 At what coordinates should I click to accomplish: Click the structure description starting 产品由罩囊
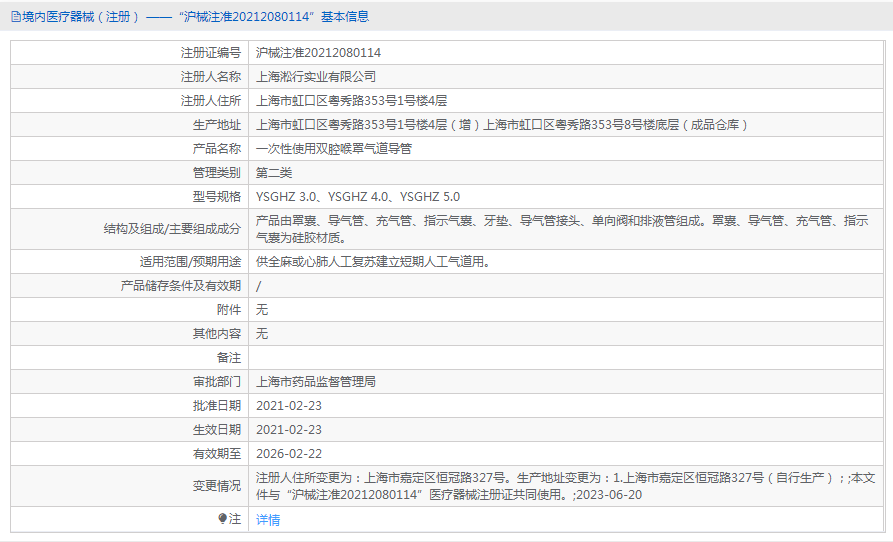click(562, 229)
